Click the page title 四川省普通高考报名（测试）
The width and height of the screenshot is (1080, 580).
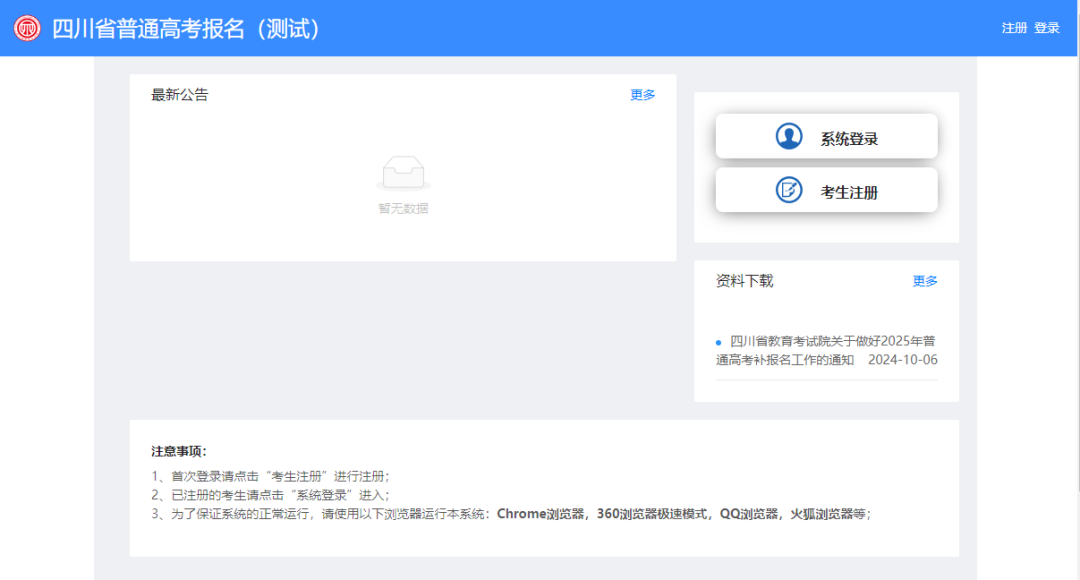coord(184,27)
